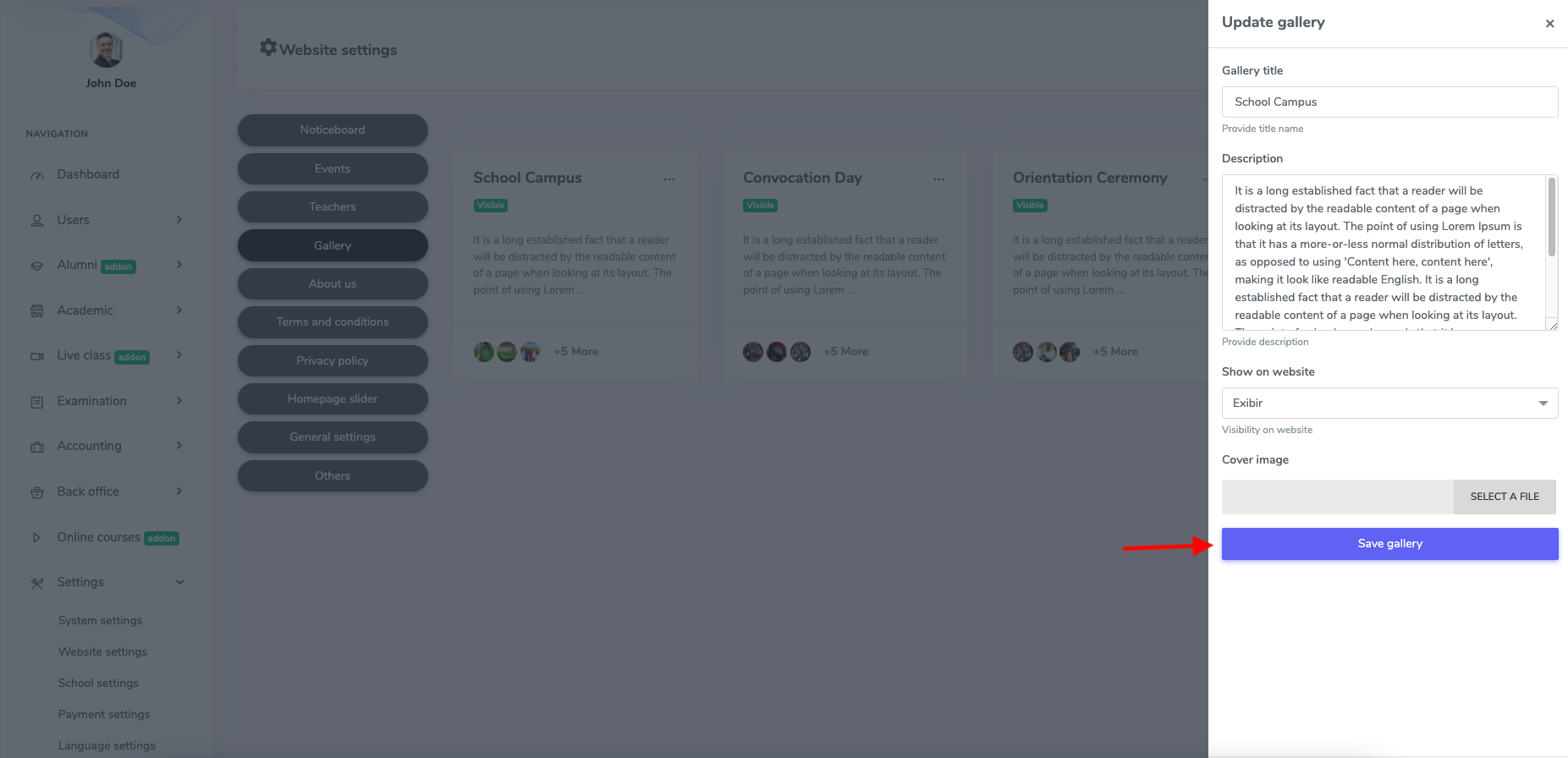1568x758 pixels.
Task: Close the Update gallery panel
Action: 1549,24
